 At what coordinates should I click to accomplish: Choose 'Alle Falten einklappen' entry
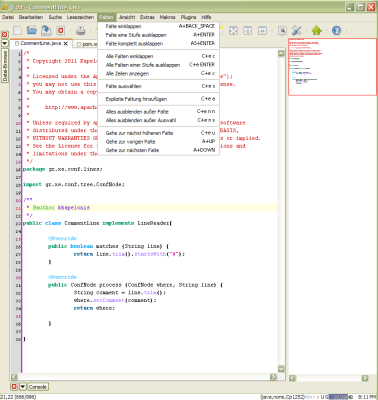(159, 56)
